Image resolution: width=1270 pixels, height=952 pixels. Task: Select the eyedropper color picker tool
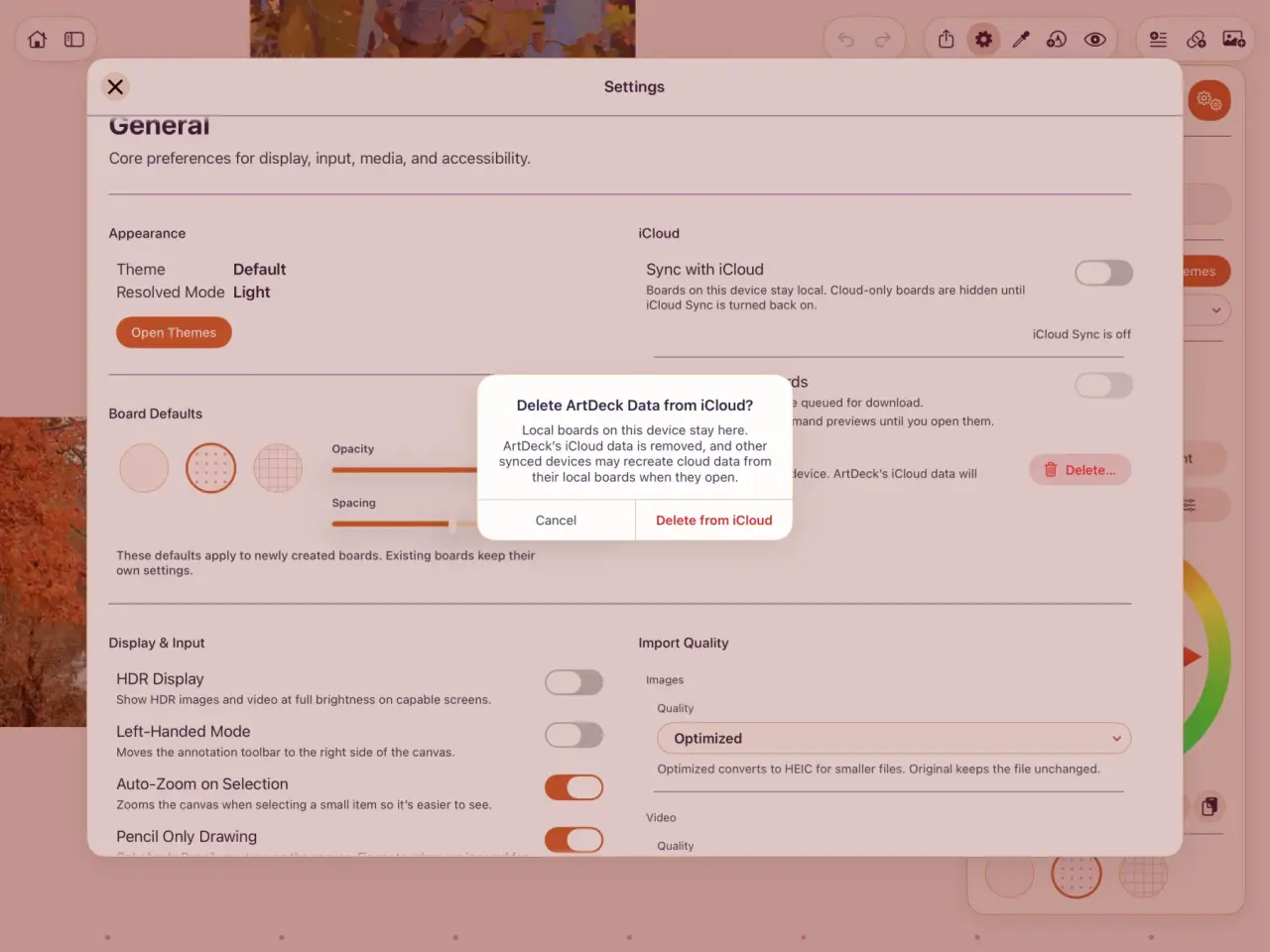(x=1020, y=40)
